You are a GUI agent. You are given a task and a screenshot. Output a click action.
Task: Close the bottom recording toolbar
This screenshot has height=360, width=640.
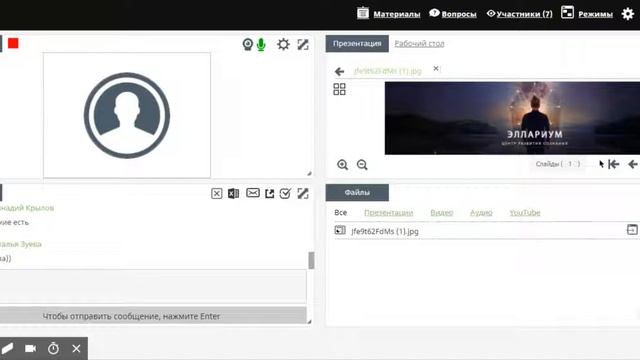[76, 349]
